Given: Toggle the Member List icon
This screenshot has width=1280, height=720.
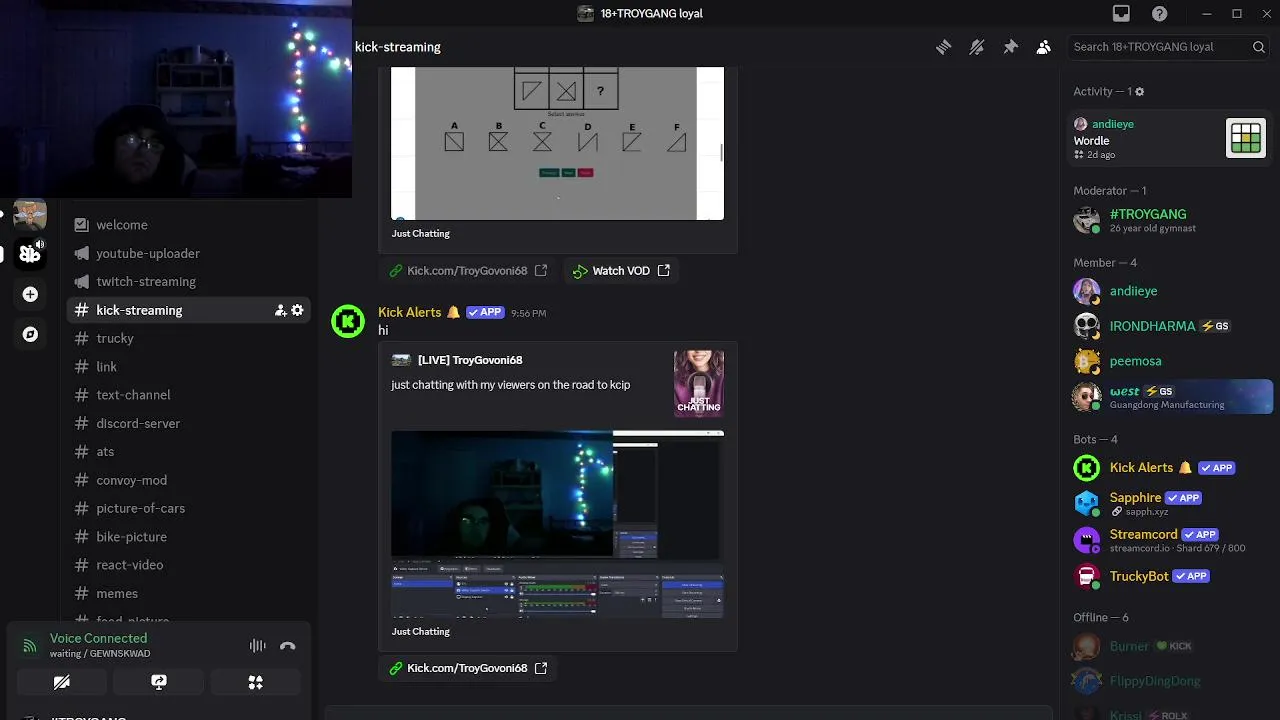Looking at the screenshot, I should tap(1043, 47).
